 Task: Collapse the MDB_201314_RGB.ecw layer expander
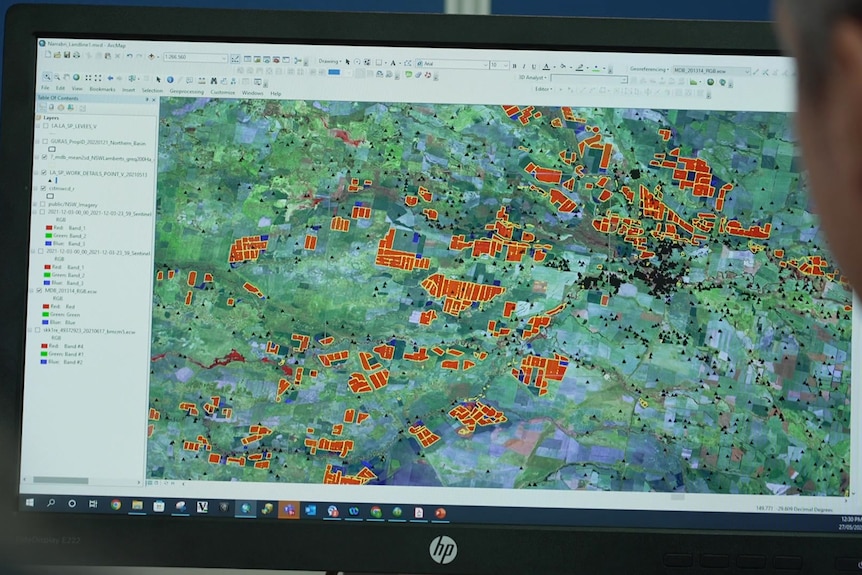[31, 291]
